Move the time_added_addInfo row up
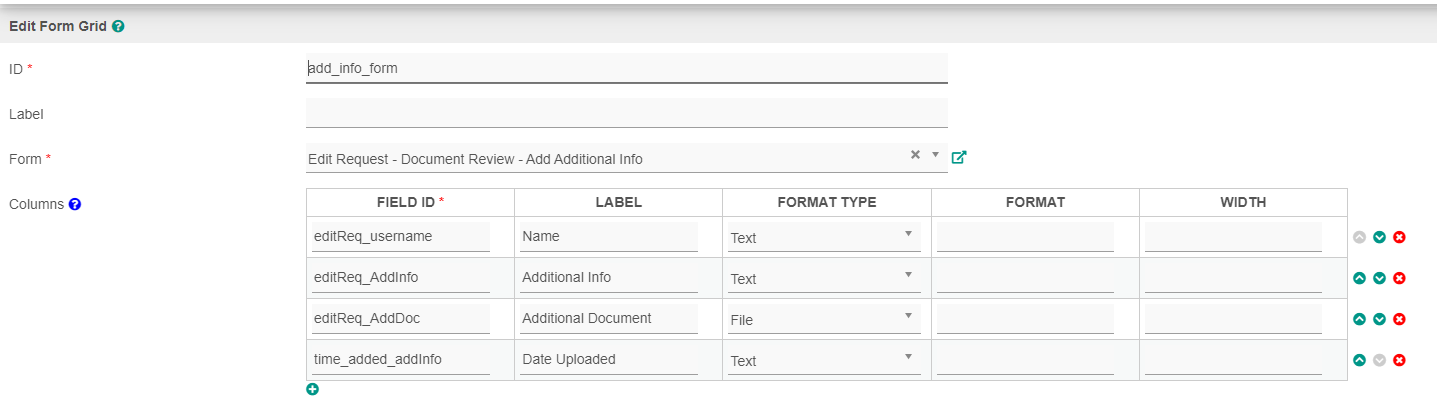The image size is (1437, 408). tap(1359, 360)
